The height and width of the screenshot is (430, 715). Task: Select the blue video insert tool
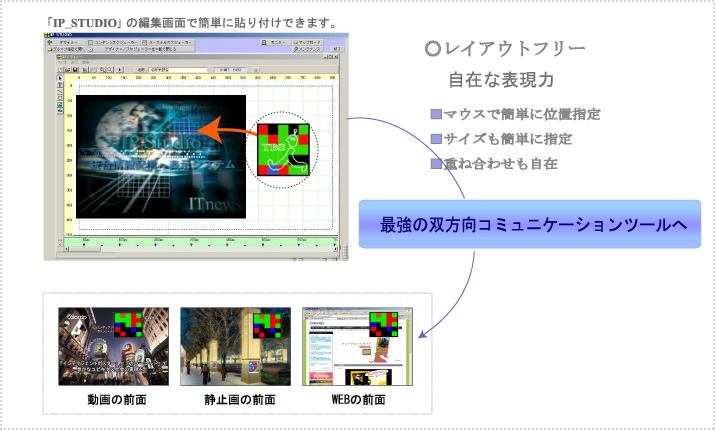[60, 111]
